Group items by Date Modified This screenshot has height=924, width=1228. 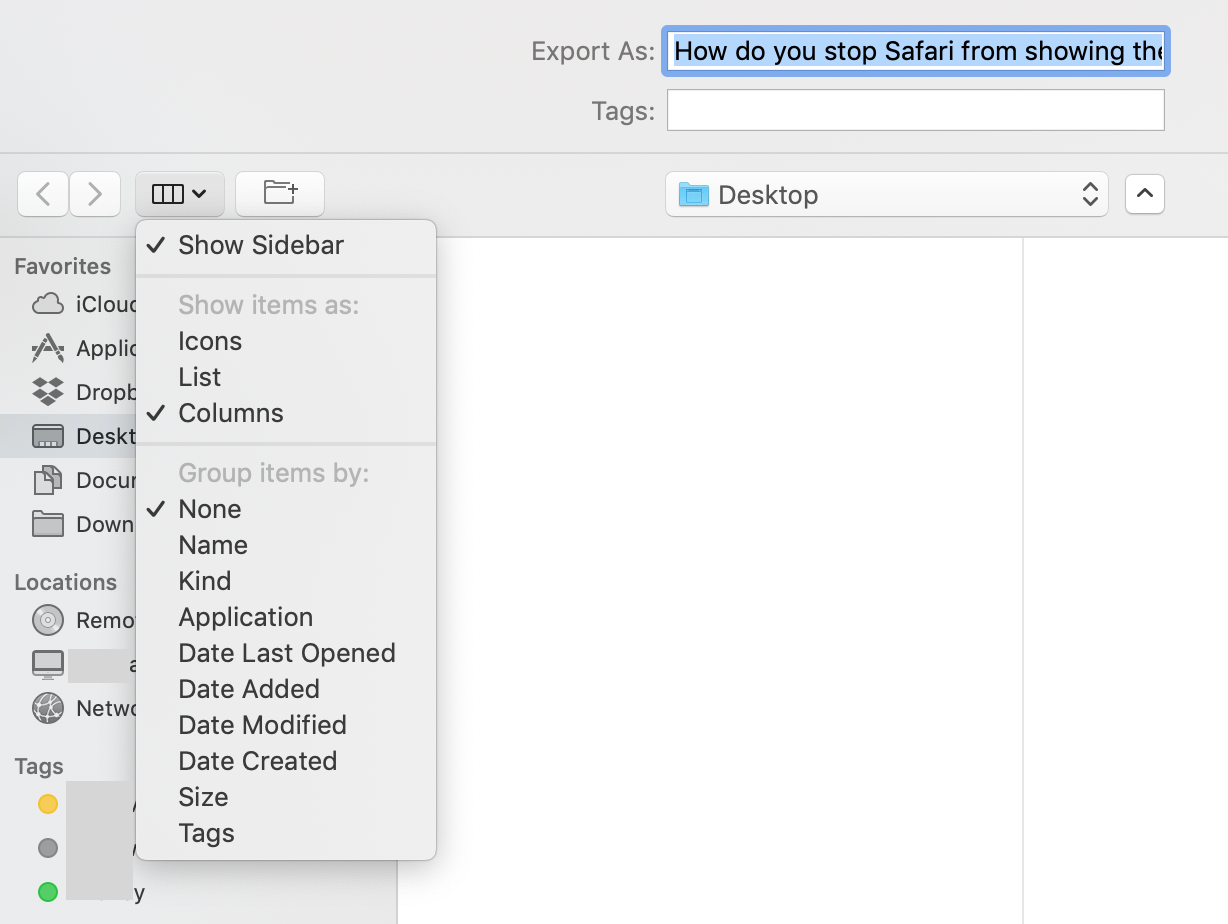(x=286, y=725)
